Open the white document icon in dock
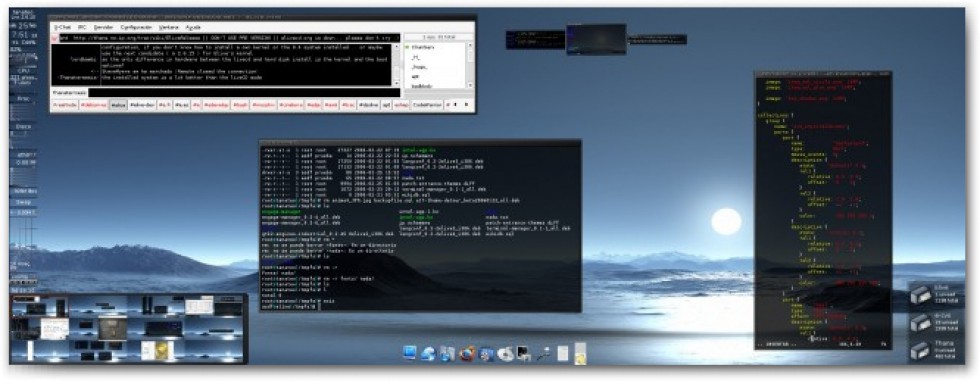This screenshot has height=381, width=980. [x=562, y=354]
